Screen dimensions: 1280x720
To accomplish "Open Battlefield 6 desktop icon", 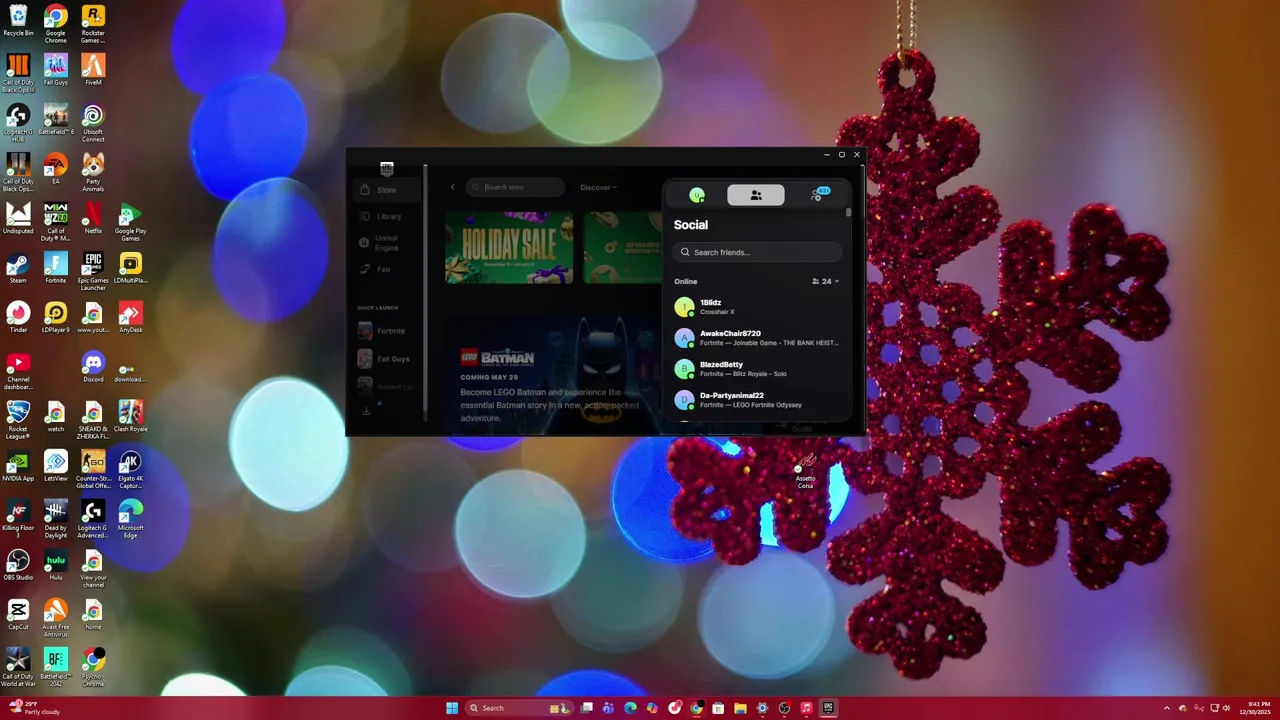I will 55,119.
